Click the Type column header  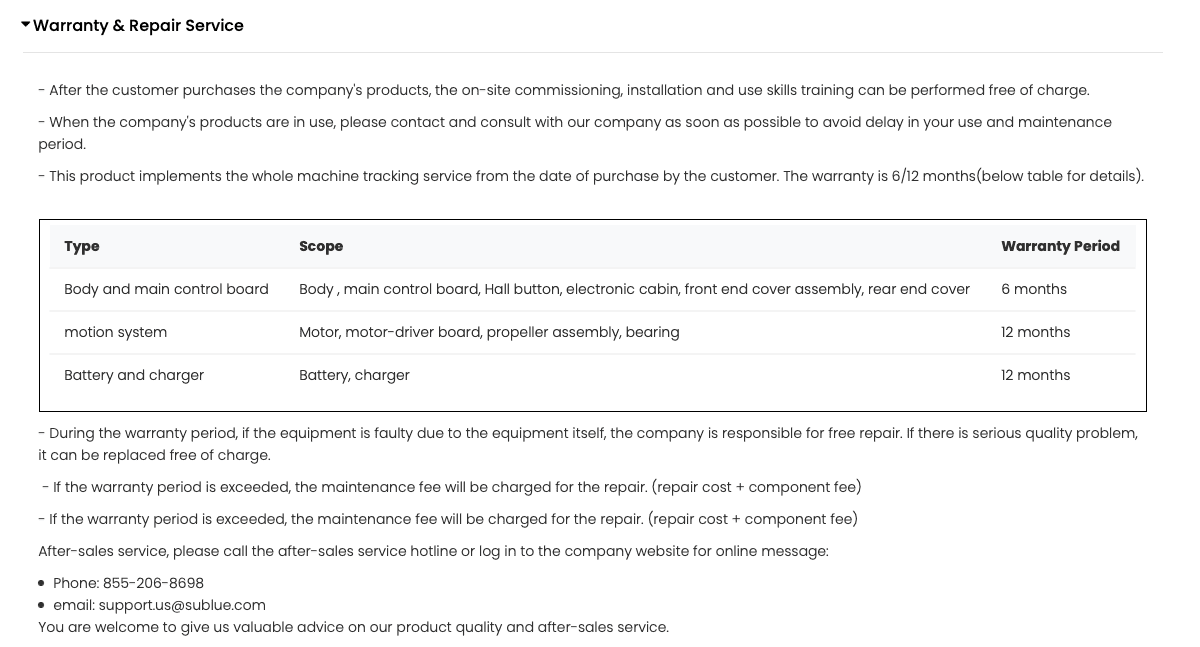tap(82, 246)
